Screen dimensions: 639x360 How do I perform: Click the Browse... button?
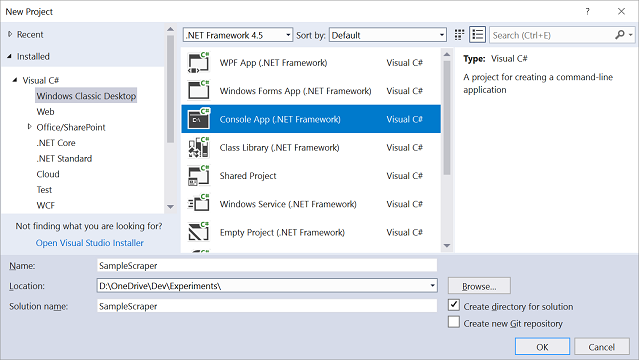[479, 286]
